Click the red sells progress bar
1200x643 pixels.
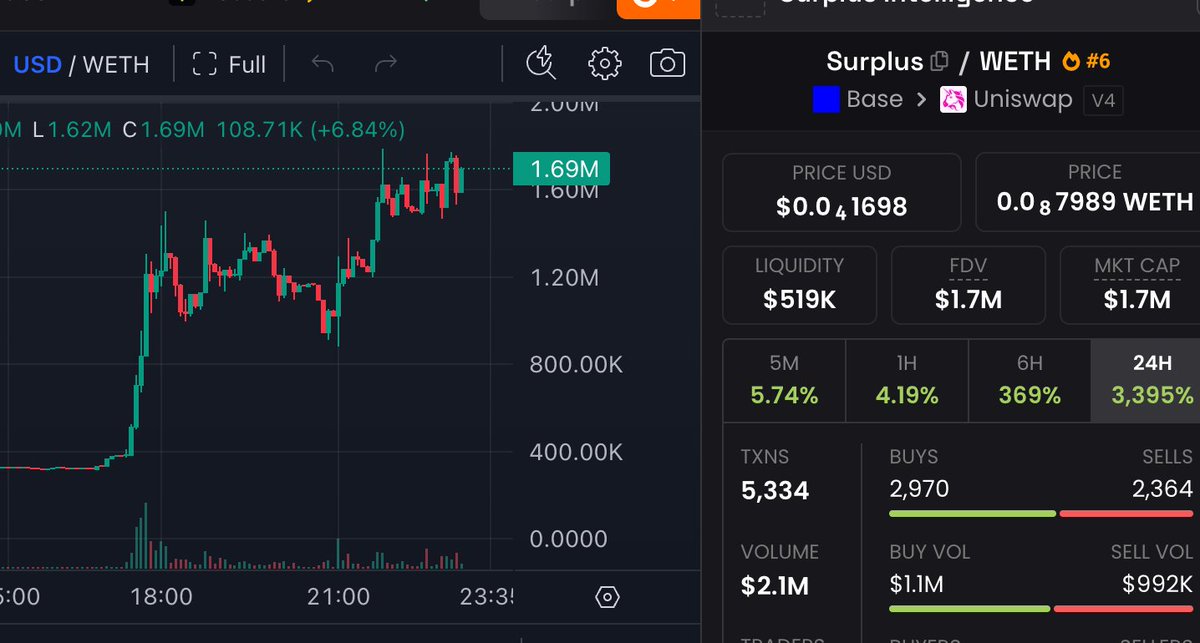tap(1127, 514)
